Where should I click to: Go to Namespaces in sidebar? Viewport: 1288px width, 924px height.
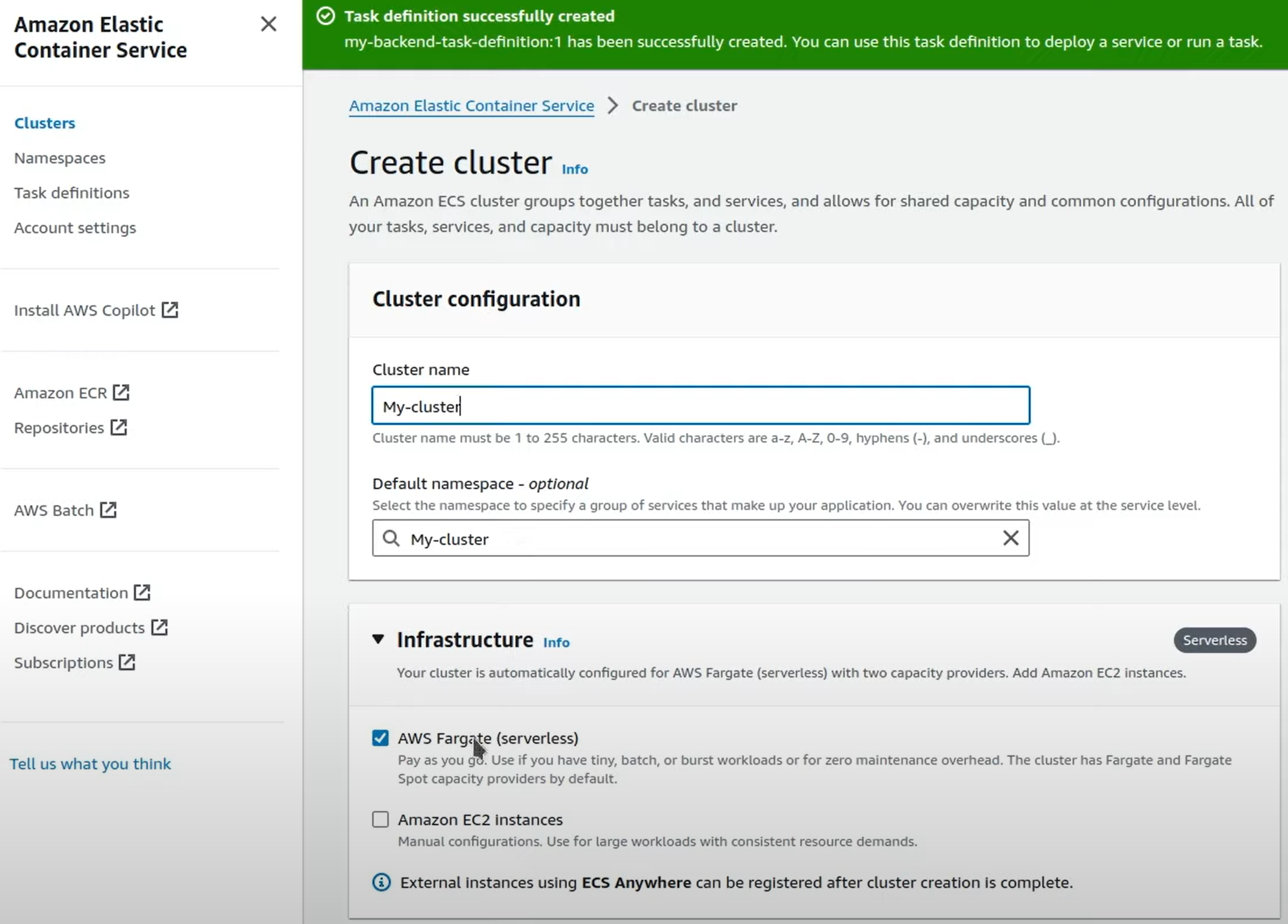coord(60,158)
